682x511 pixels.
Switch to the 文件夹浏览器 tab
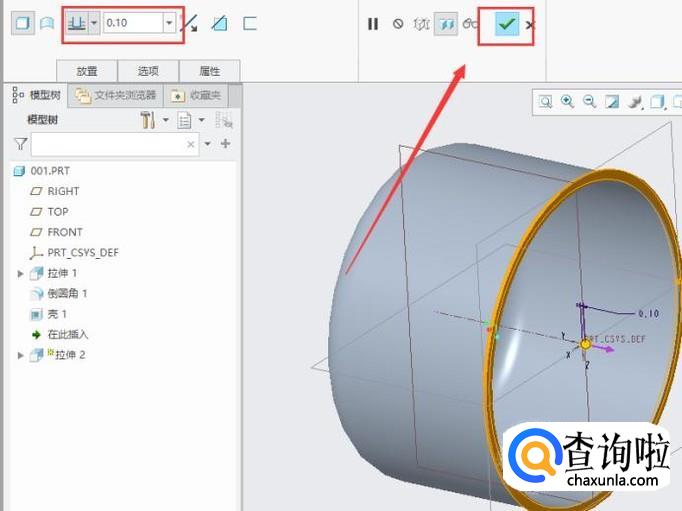116,95
